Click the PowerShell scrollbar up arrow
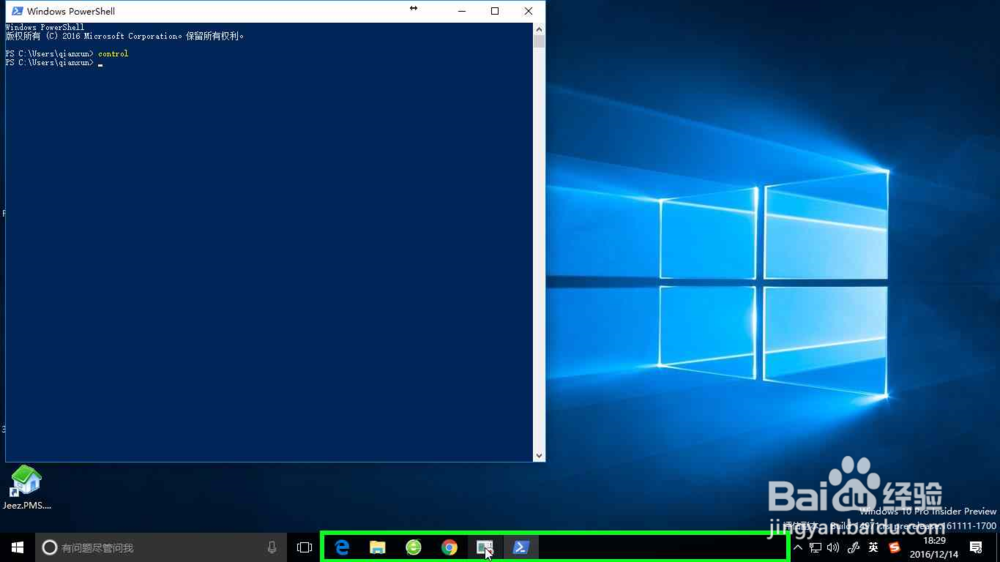This screenshot has width=1000, height=562. coord(539,29)
